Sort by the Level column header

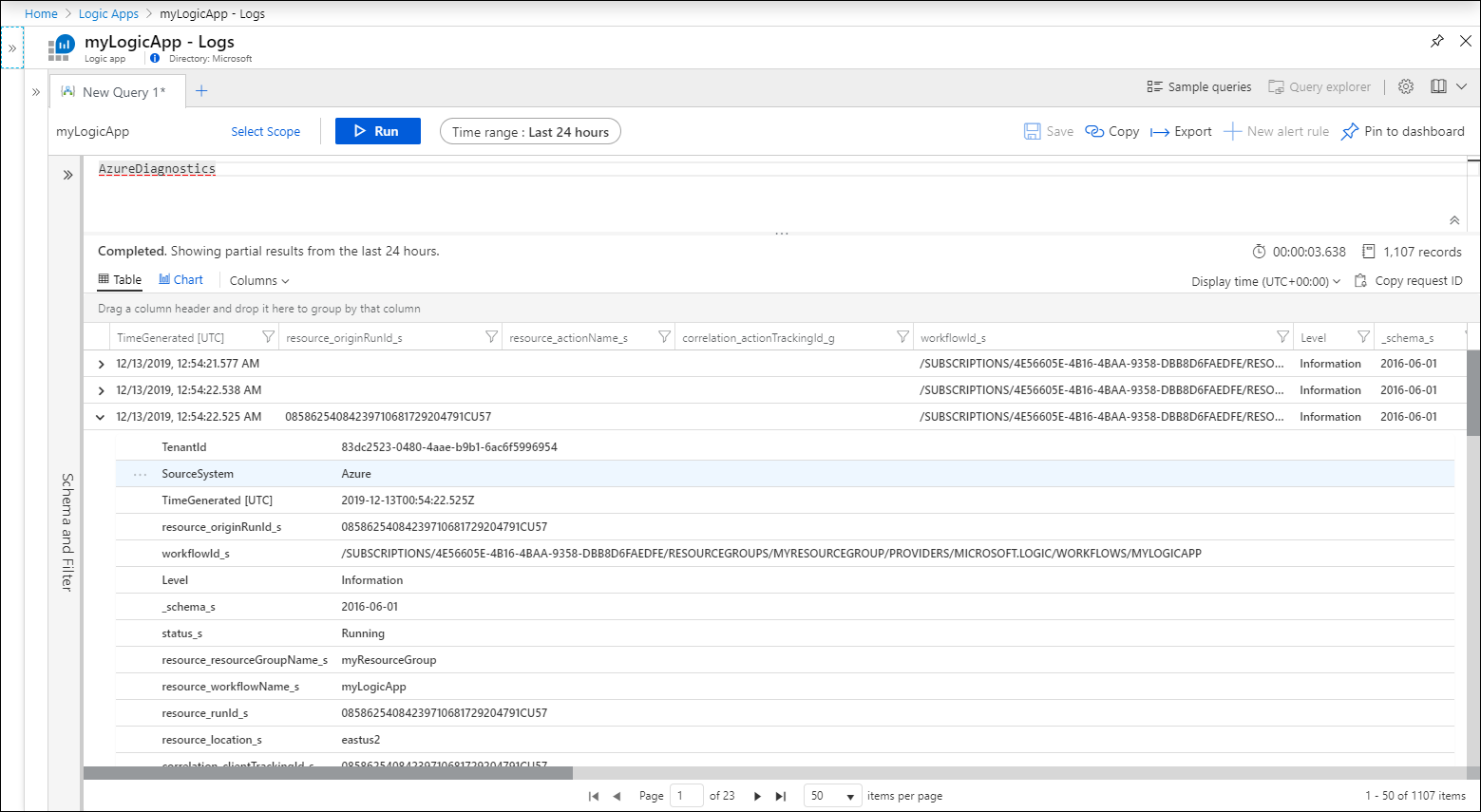coord(1313,337)
